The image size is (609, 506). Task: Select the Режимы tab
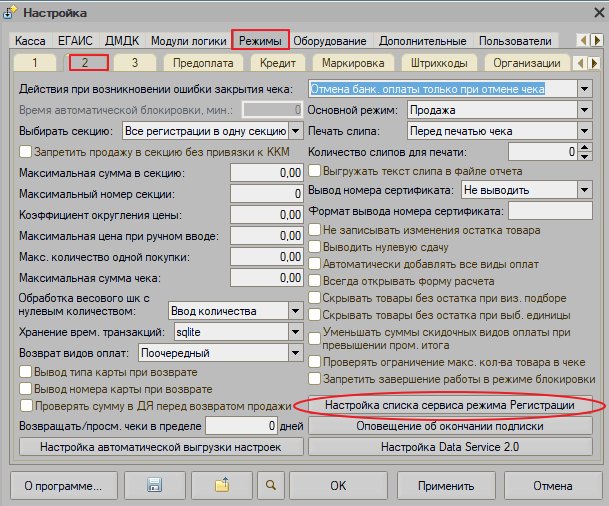(260, 41)
